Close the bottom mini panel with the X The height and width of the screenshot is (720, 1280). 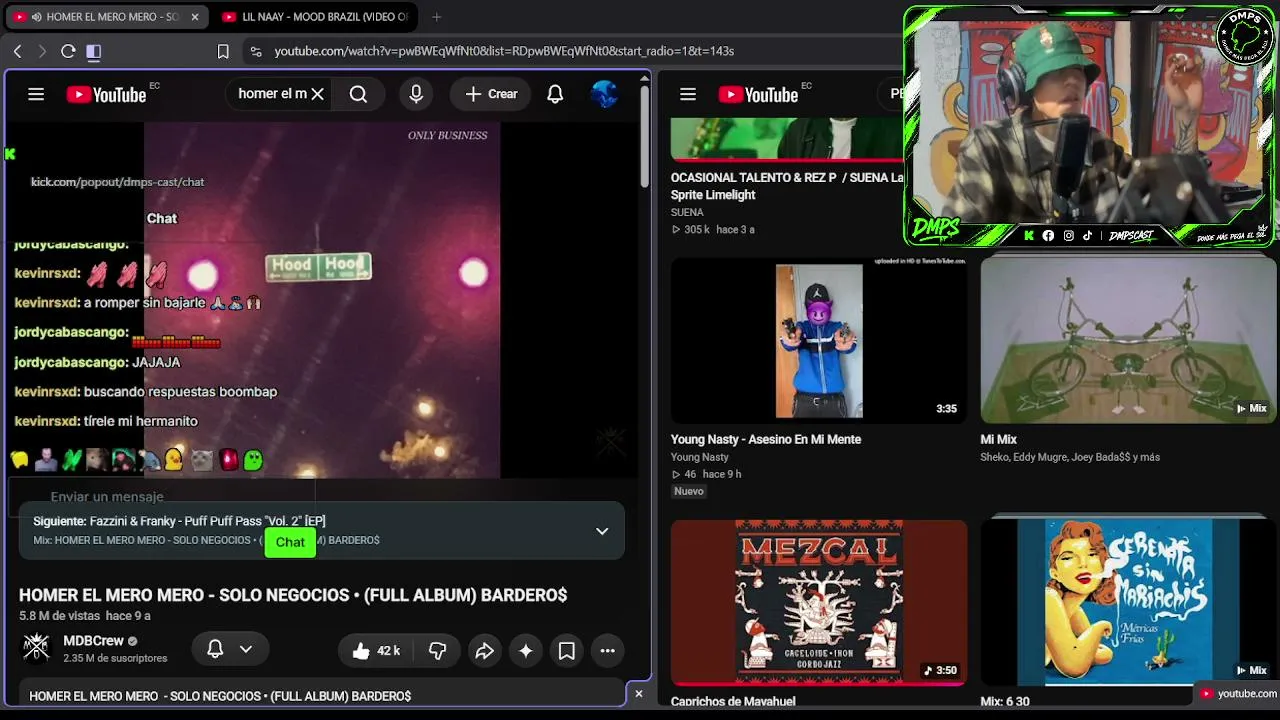point(639,693)
